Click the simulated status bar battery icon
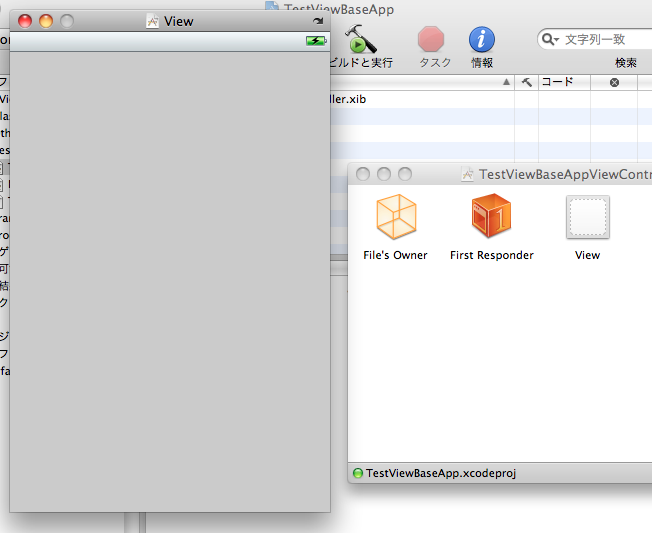The image size is (652, 533). [x=316, y=41]
